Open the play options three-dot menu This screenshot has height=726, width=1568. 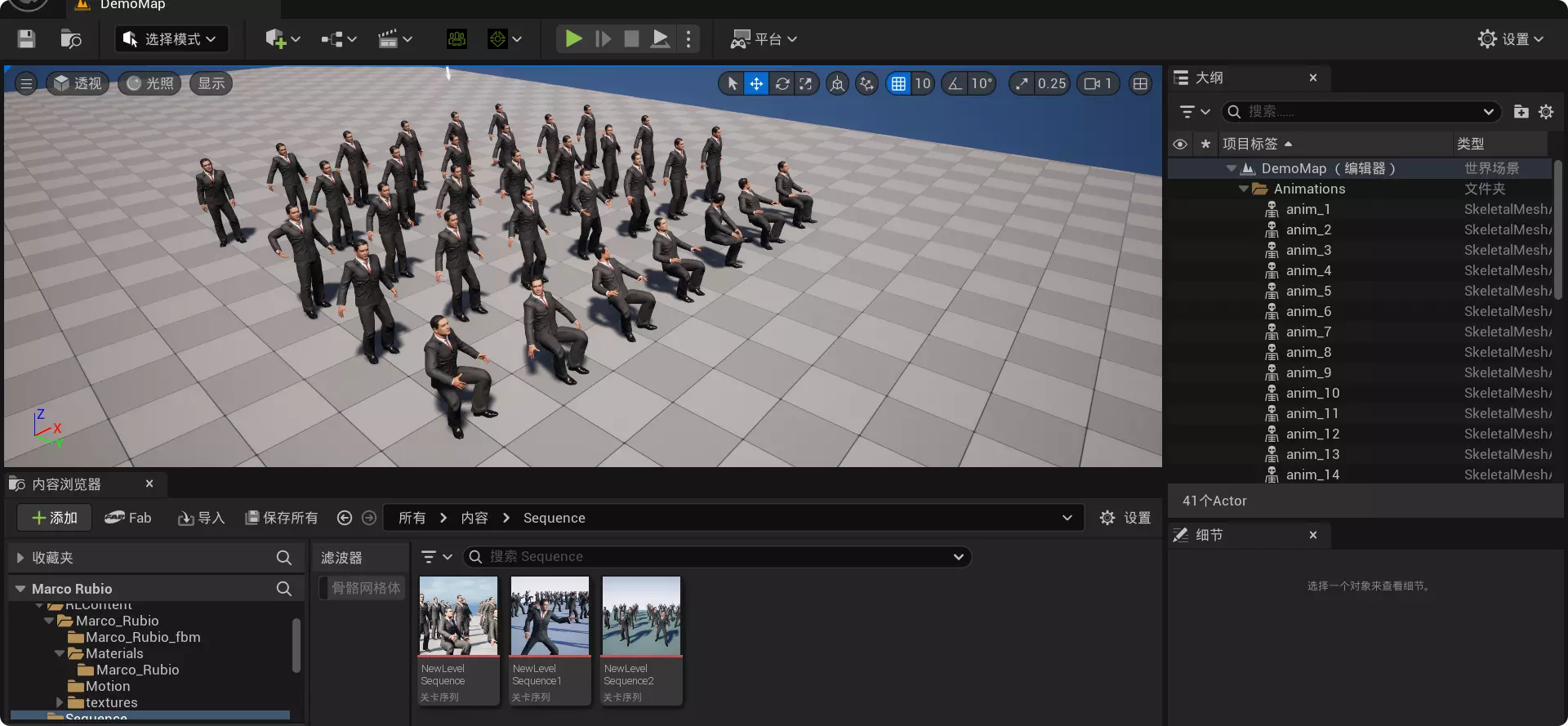(688, 39)
